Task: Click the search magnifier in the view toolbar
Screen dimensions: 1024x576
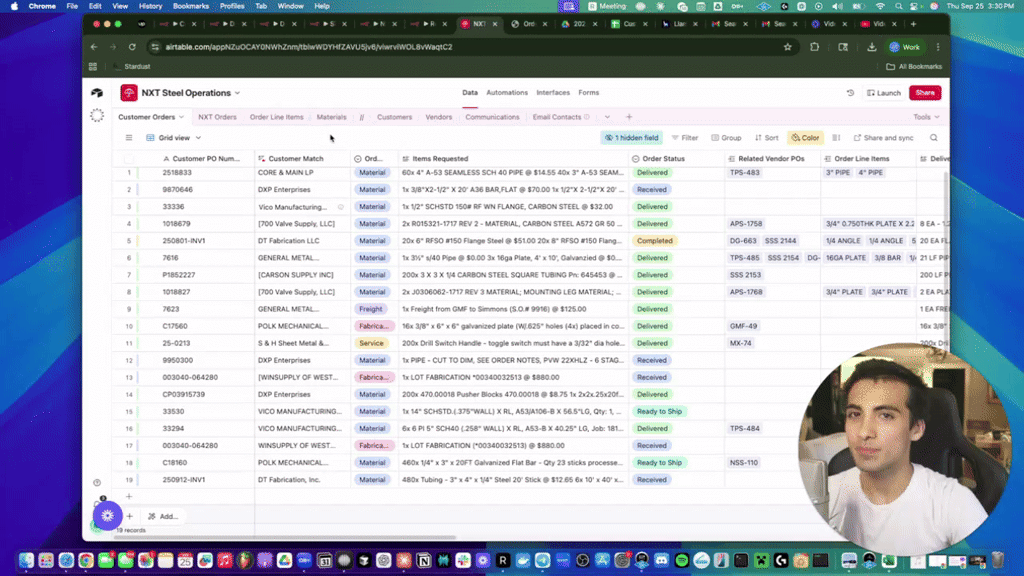Action: [x=934, y=138]
